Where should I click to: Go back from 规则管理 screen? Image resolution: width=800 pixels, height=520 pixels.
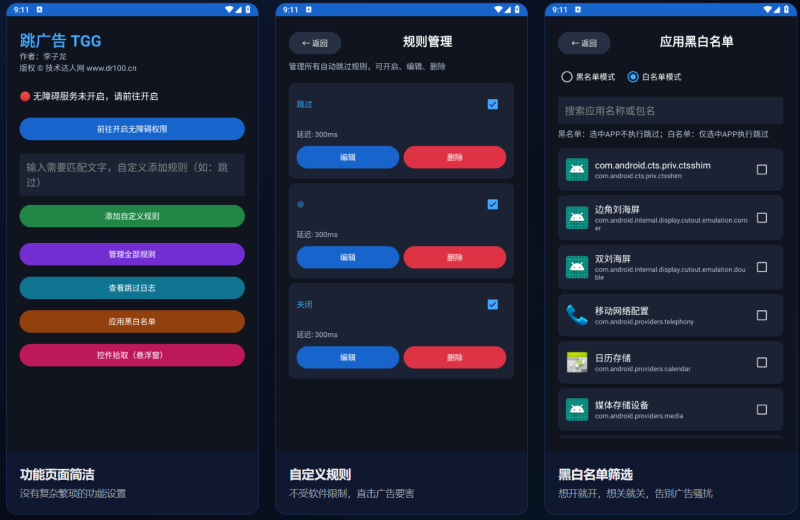(315, 43)
